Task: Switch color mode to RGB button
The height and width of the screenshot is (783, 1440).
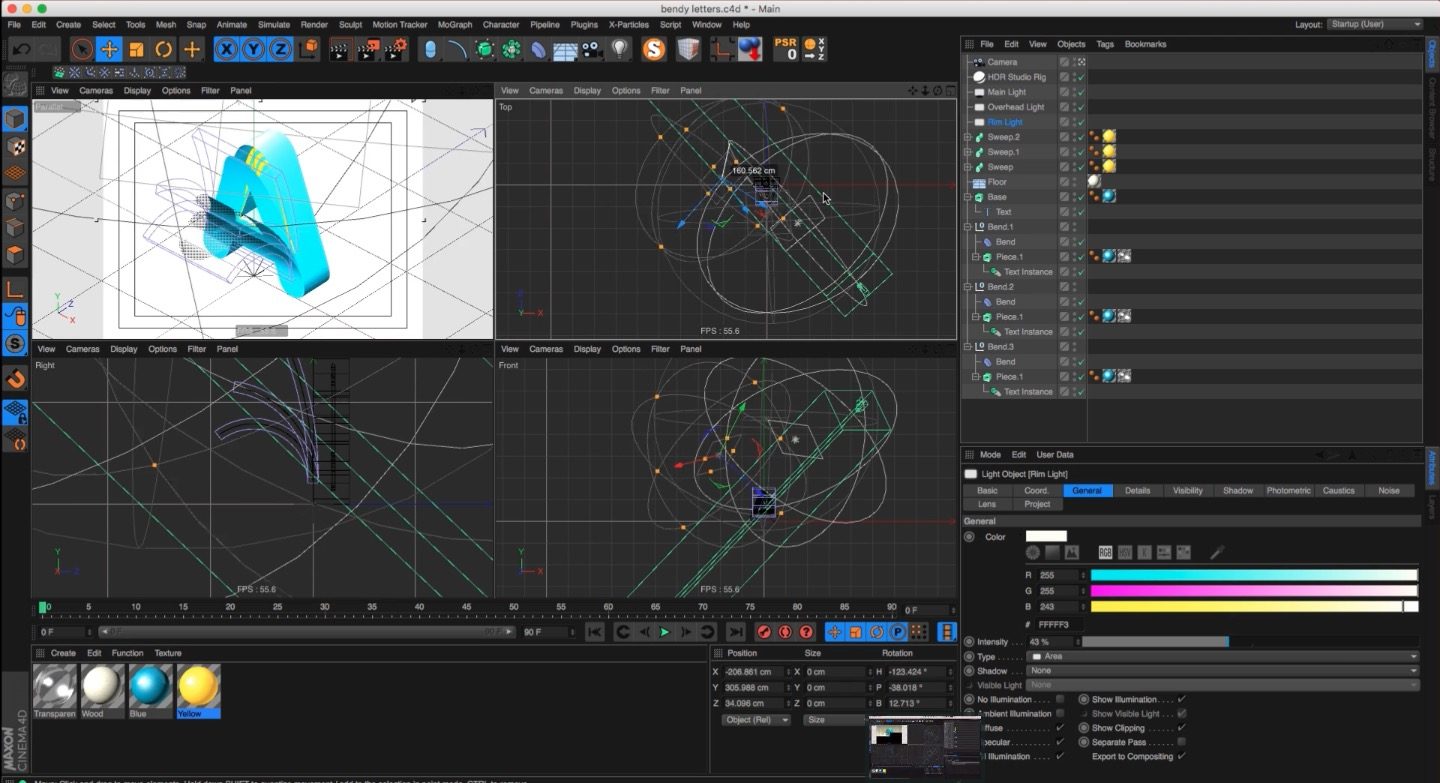Action: [1105, 552]
